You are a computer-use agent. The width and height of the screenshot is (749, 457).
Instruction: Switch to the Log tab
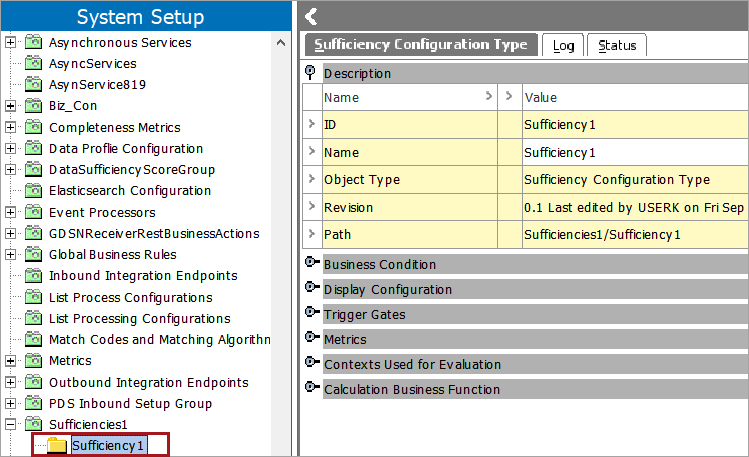[563, 45]
